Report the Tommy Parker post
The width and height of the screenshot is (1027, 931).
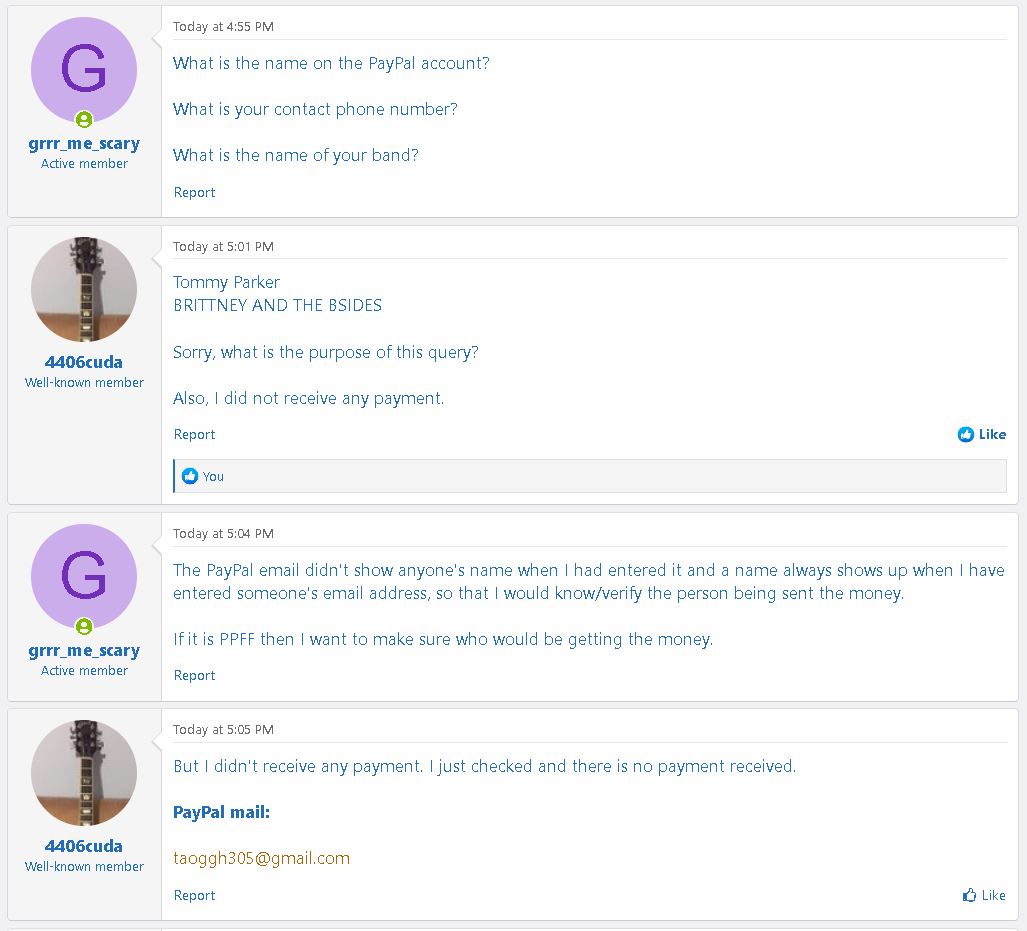(x=194, y=434)
